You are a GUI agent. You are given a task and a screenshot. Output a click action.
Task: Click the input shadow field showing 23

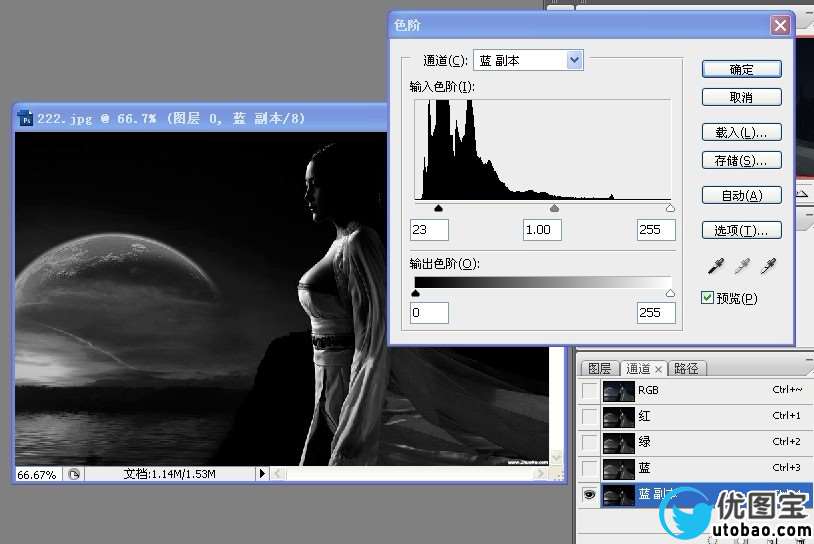[x=429, y=230]
